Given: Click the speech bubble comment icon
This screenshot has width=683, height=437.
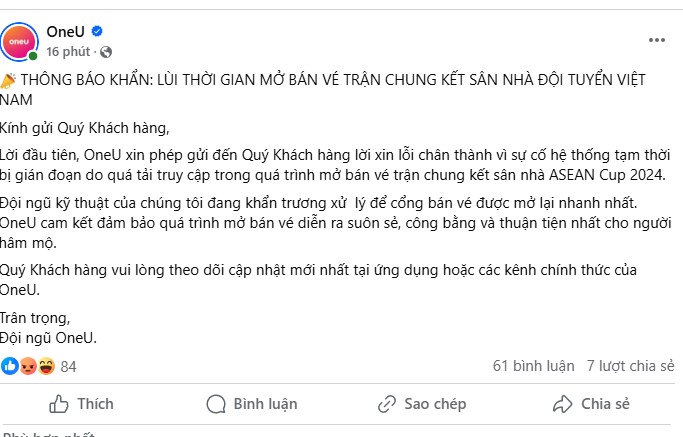Looking at the screenshot, I should [216, 404].
